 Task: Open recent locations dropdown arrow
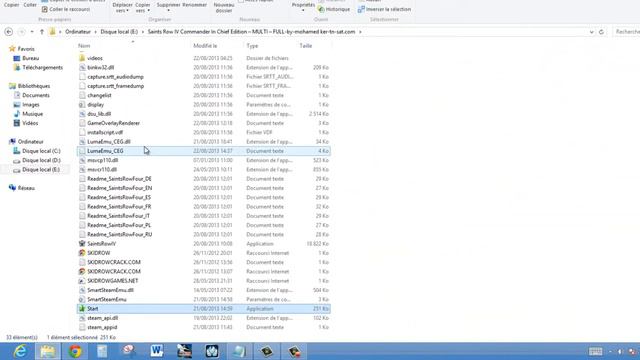pyautogui.click(x=32, y=31)
